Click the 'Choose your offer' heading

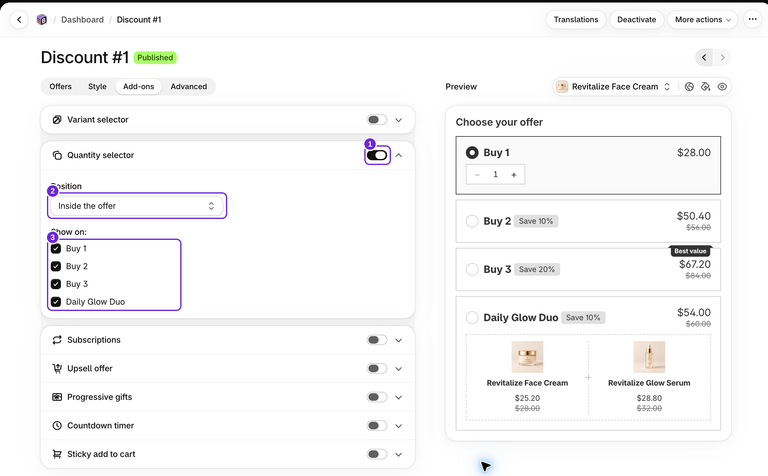click(x=499, y=122)
